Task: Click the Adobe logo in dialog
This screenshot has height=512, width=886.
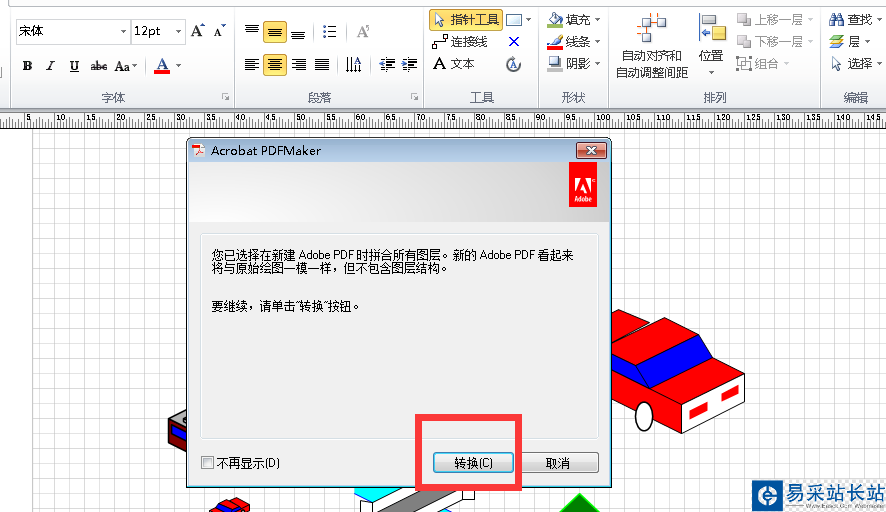Action: tap(583, 185)
